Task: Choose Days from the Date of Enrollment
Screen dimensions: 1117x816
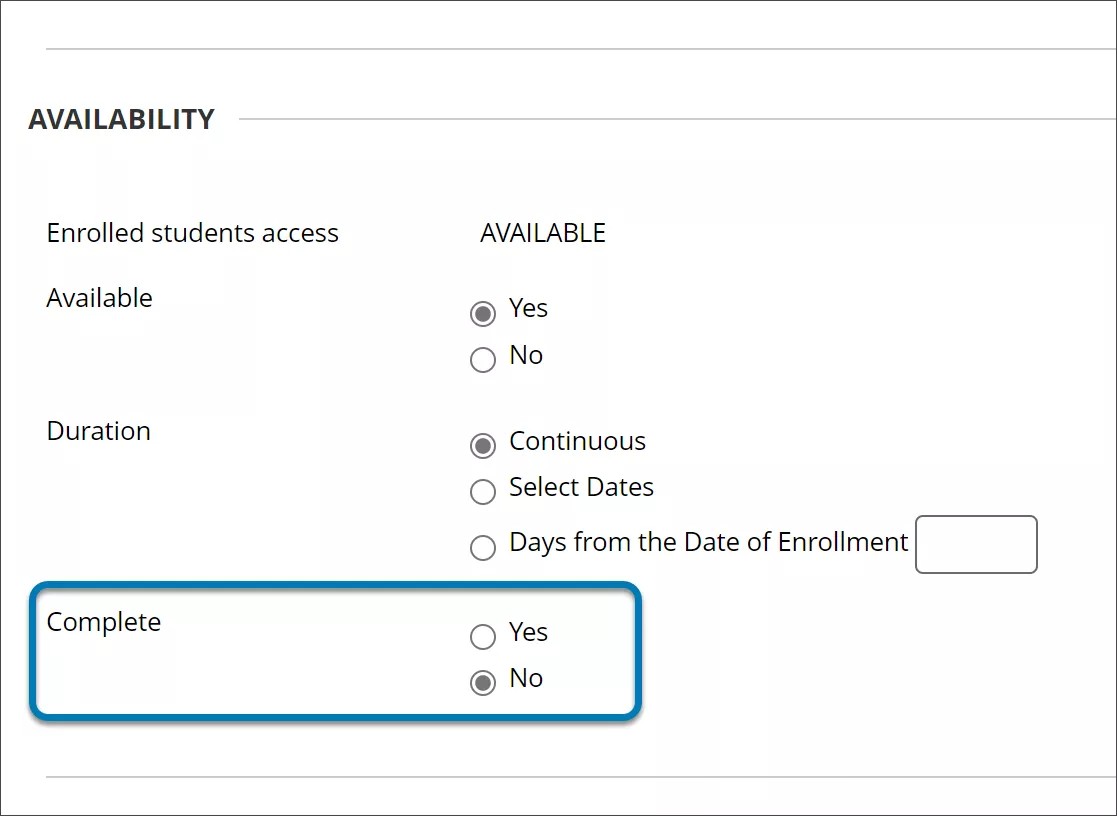Action: point(483,547)
